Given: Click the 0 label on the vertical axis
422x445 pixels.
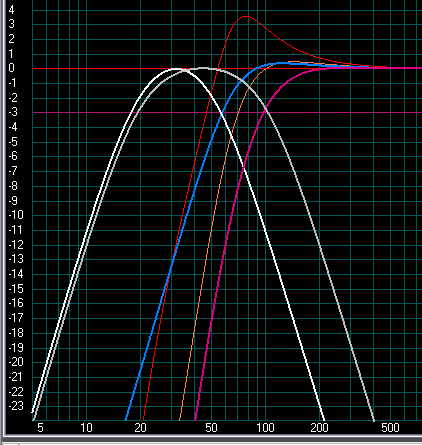Looking at the screenshot, I should click(12, 68).
